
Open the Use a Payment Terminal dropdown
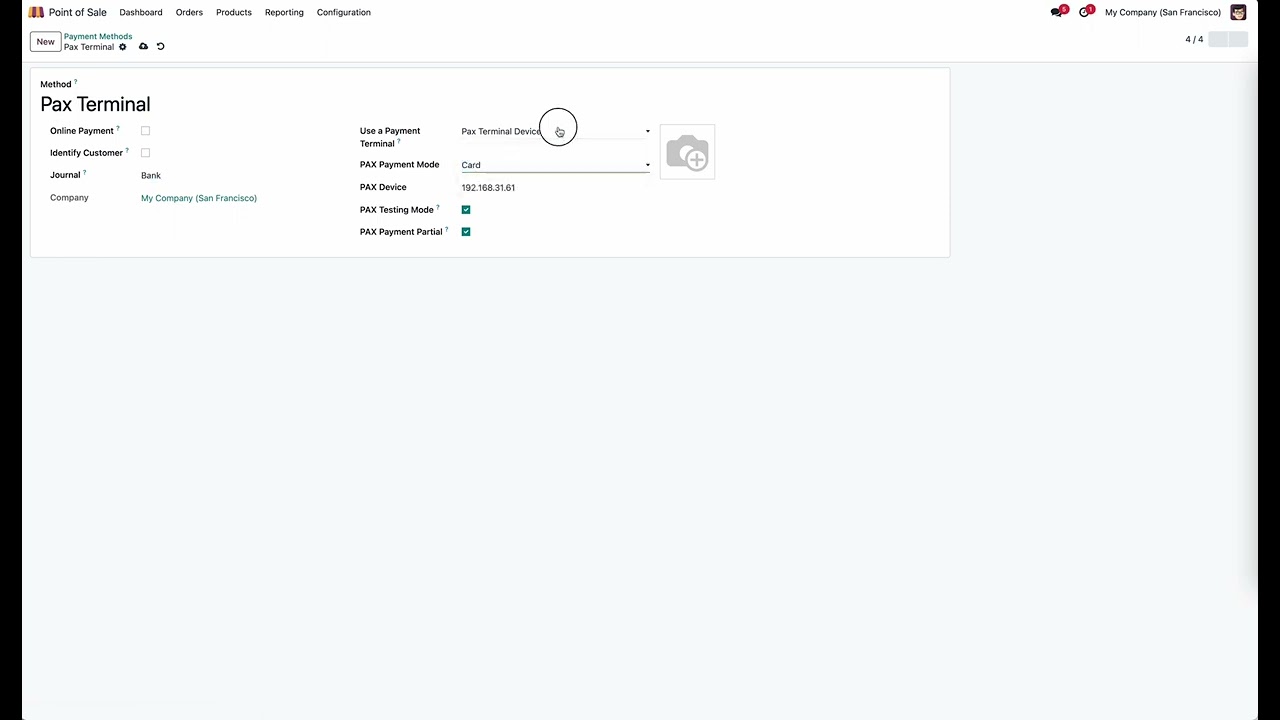coord(555,131)
